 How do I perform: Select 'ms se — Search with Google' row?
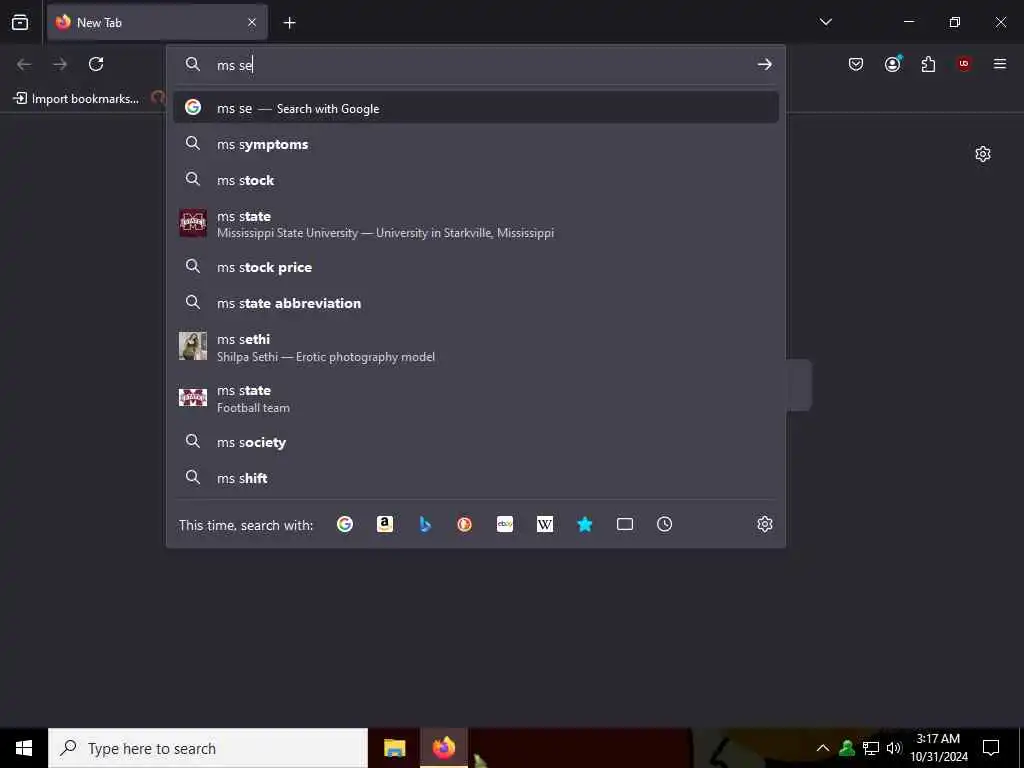475,108
